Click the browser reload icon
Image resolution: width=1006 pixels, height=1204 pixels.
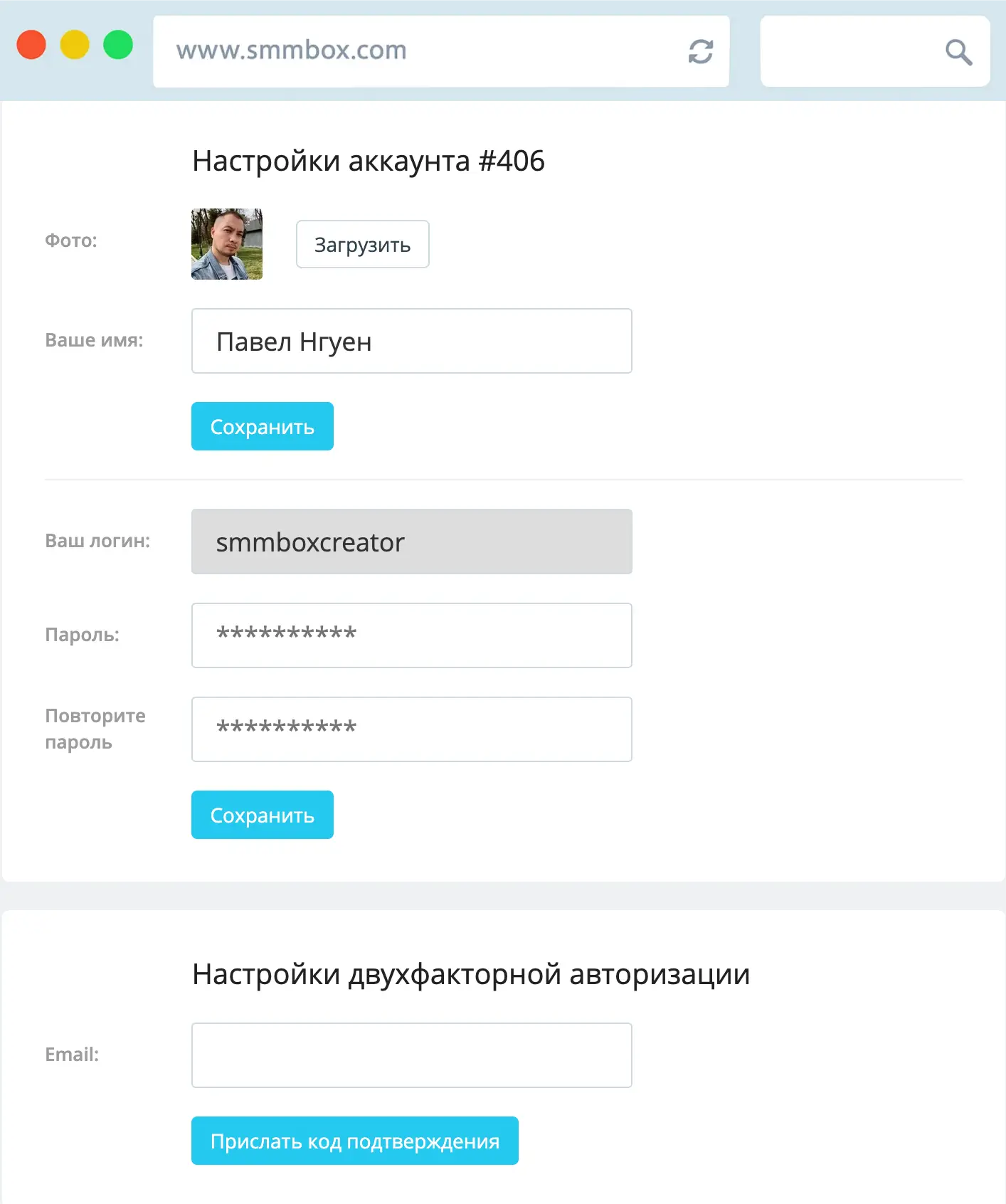[x=701, y=51]
